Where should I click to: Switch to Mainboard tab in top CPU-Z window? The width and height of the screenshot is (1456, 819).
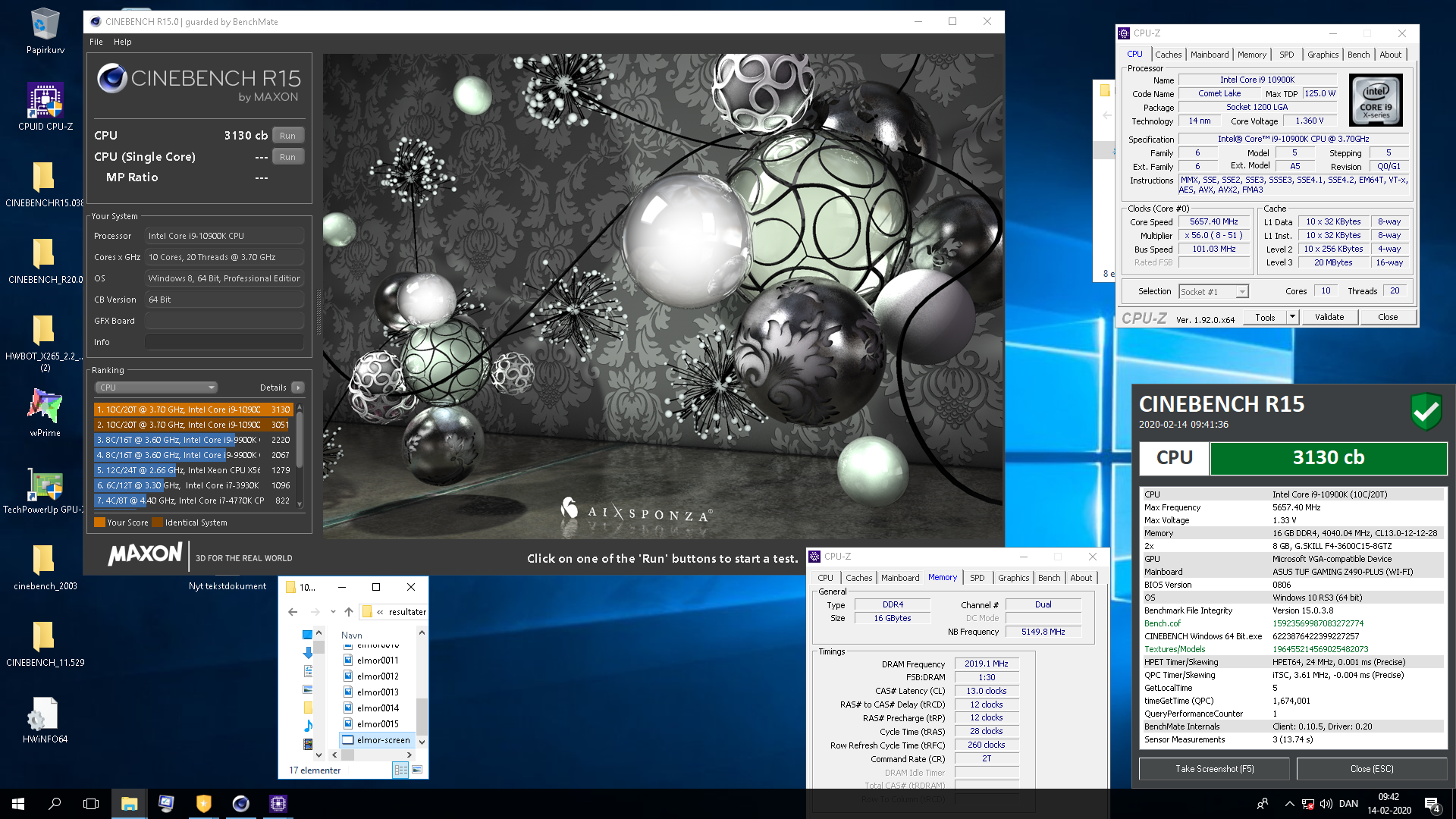tap(1210, 55)
